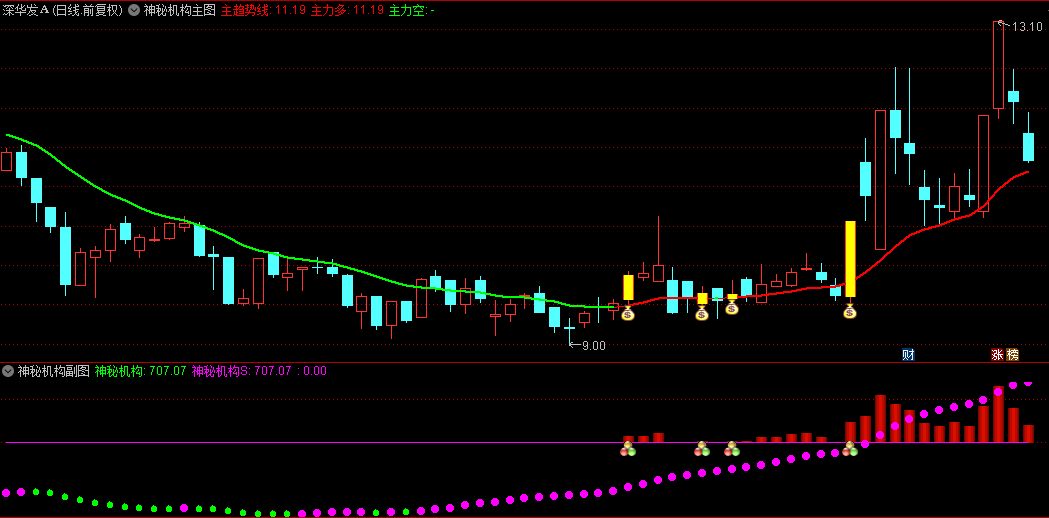1049x518 pixels.
Task: Select the 神秘机构副图 indicator name
Action: [x=54, y=371]
